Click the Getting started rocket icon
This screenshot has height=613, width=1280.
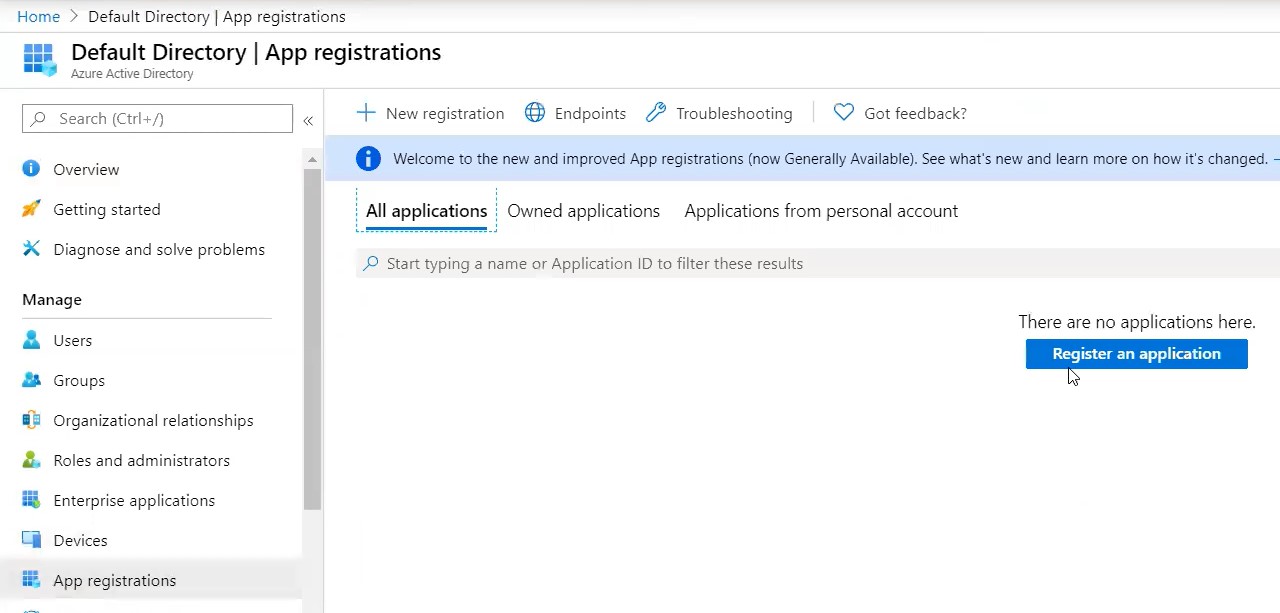(31, 209)
